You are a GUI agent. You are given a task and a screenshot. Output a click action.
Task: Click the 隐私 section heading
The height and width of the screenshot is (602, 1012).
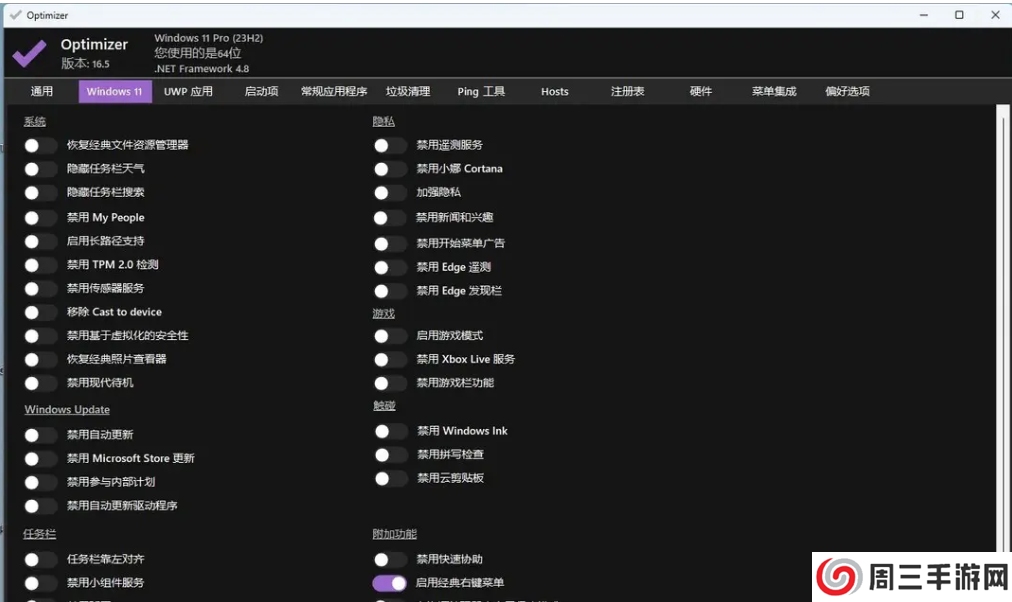pyautogui.click(x=383, y=122)
